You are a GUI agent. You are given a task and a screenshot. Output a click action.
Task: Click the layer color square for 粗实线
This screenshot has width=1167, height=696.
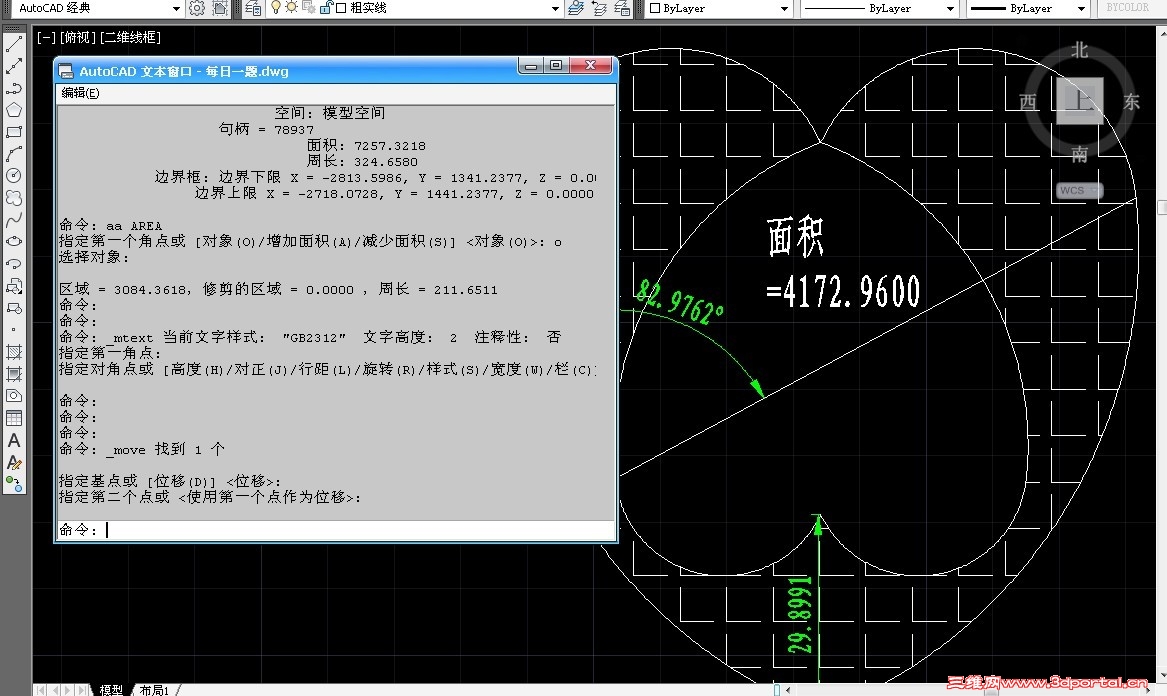coord(341,8)
